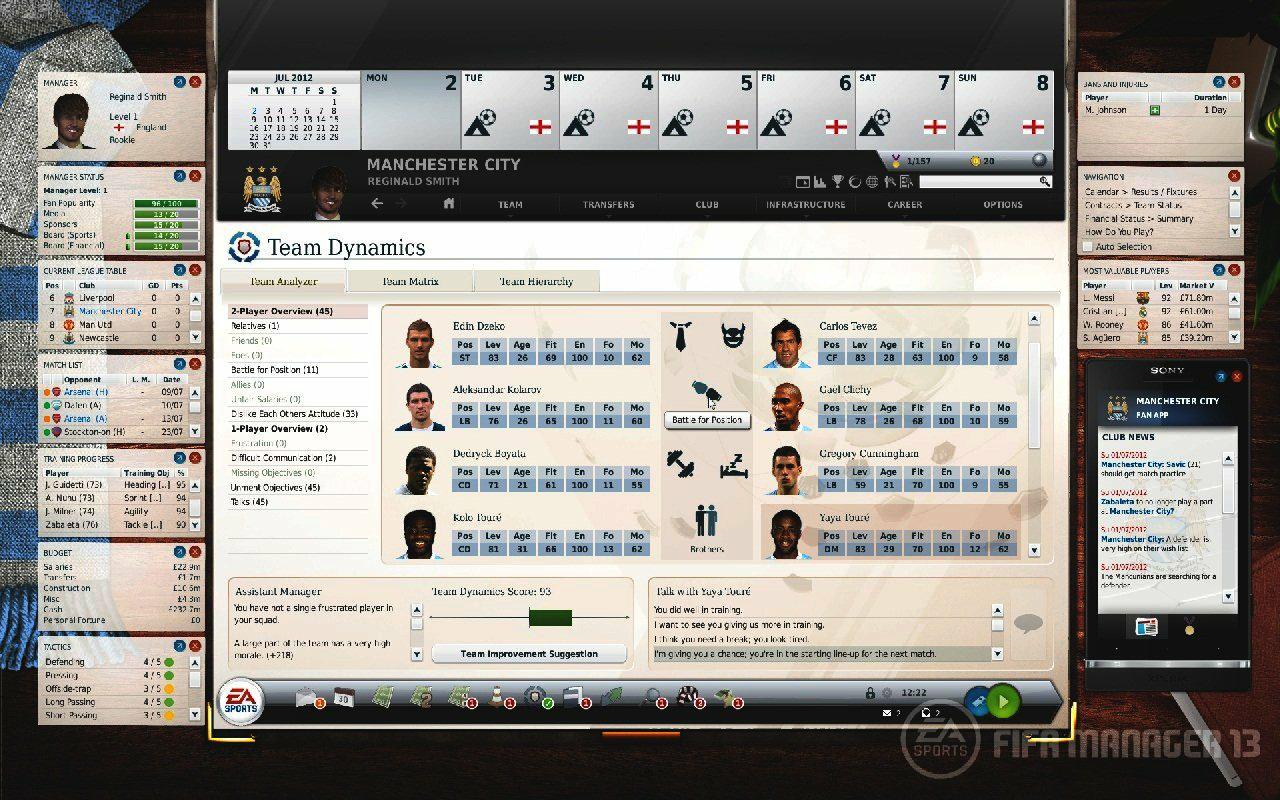Screen dimensions: 1280x800
Task: Open the EA Sports main menu logo
Action: (x=241, y=702)
